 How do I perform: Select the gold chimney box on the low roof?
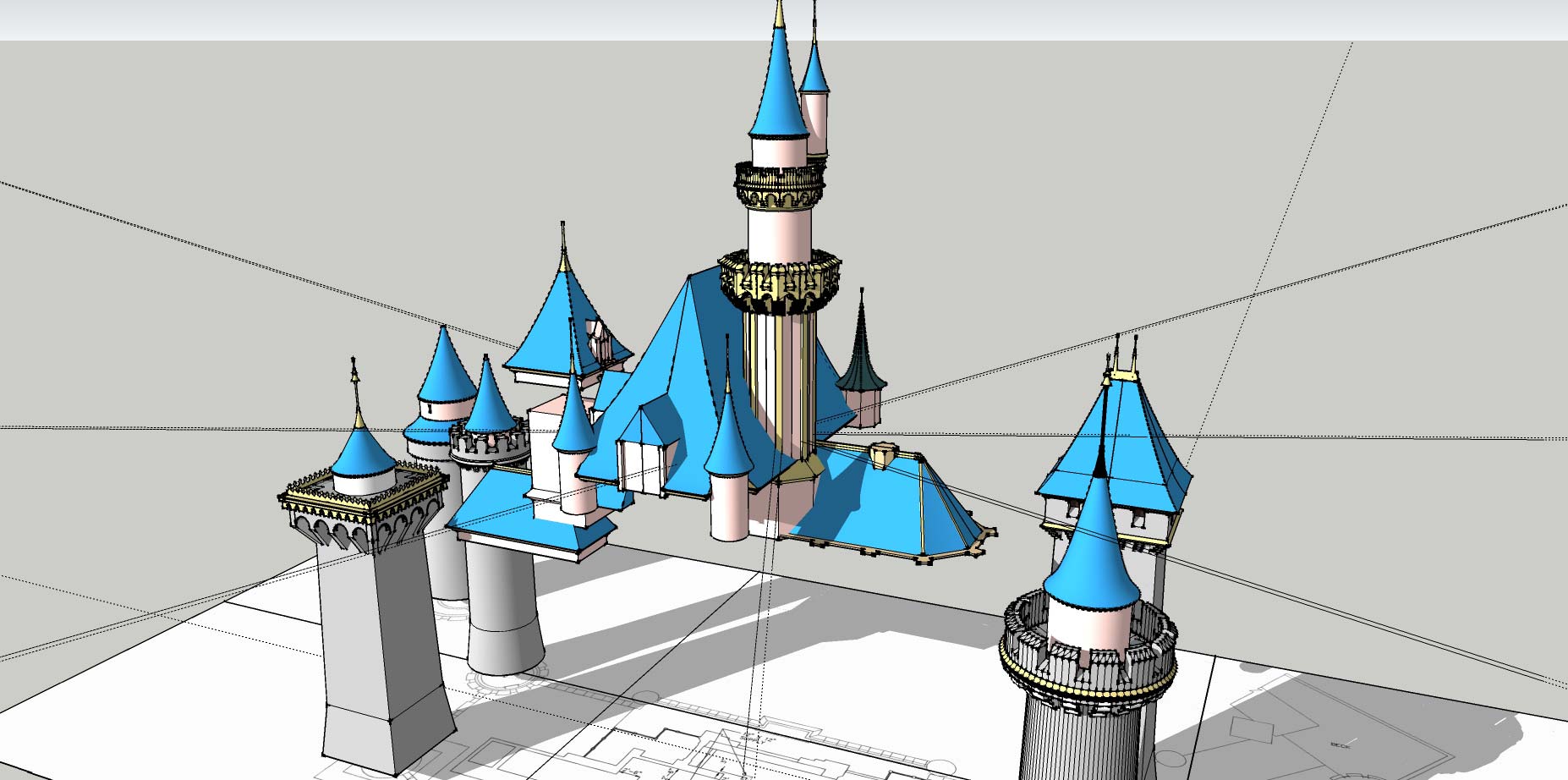click(x=883, y=455)
